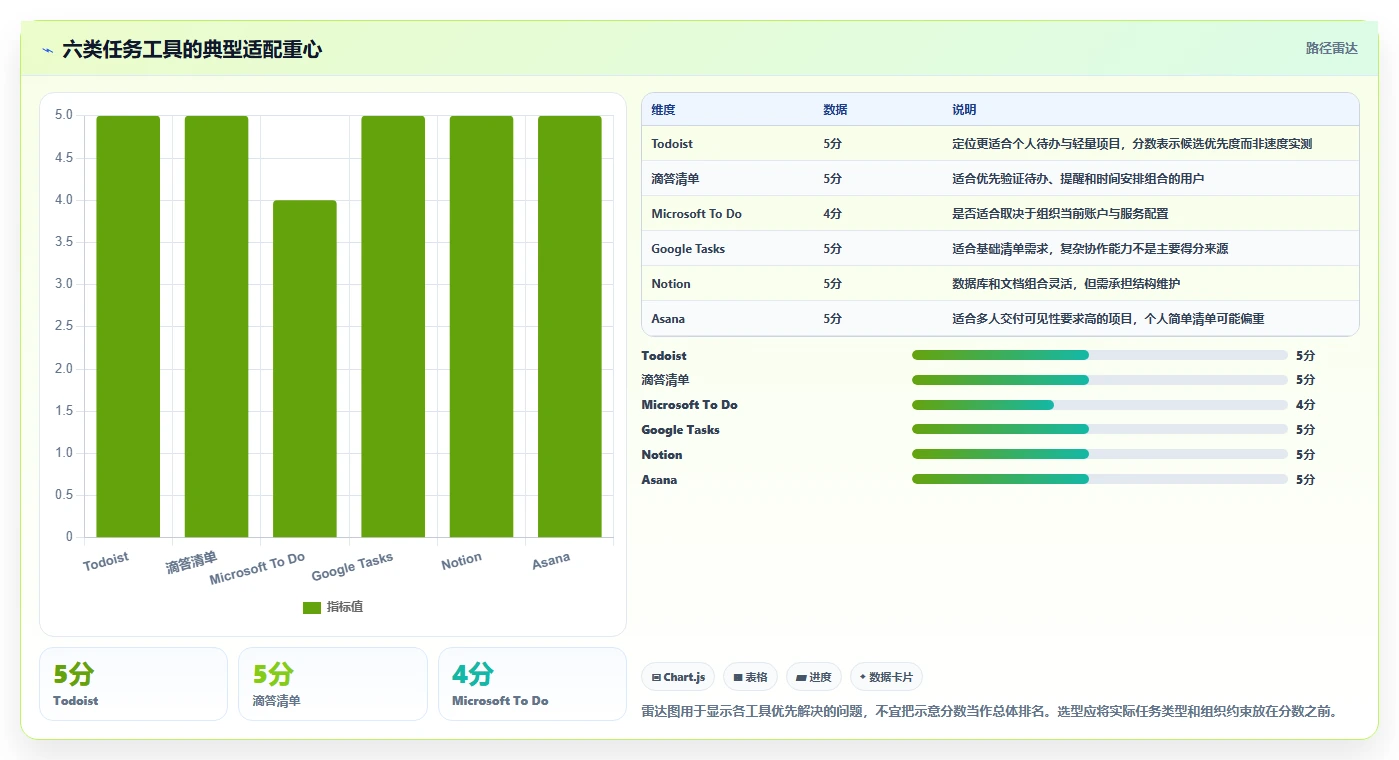Viewport: 1399px width, 760px height.
Task: Open the 数据卡片 chip
Action: [887, 677]
